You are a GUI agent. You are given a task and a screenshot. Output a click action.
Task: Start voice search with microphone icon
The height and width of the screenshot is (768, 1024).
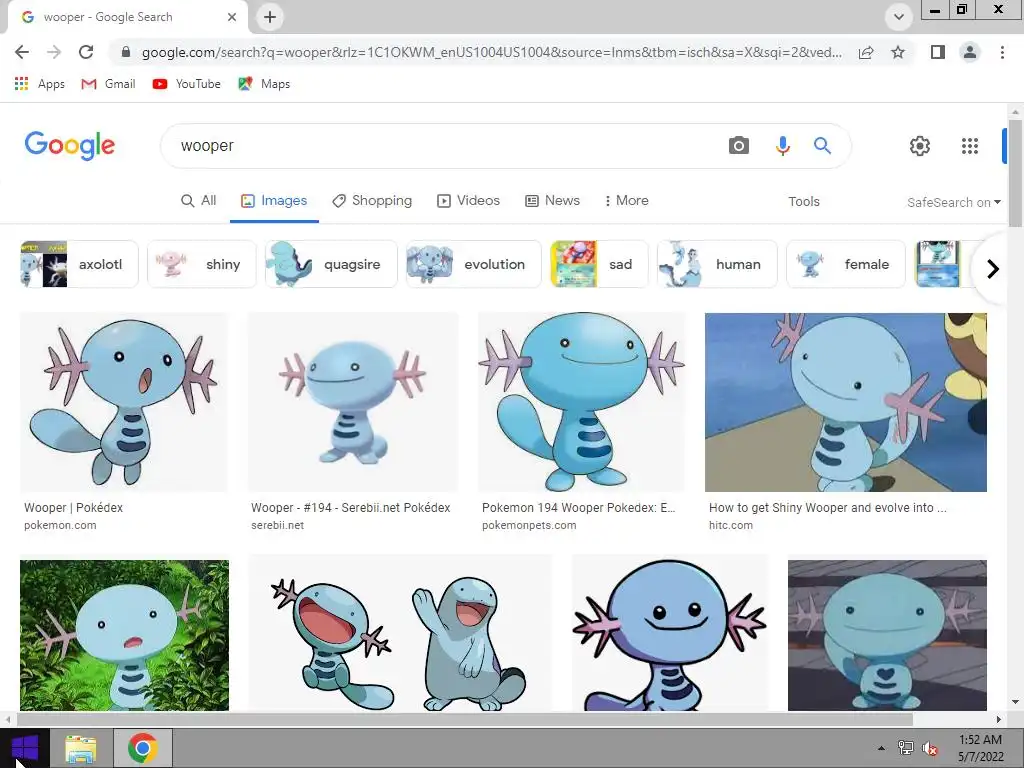[x=782, y=145]
